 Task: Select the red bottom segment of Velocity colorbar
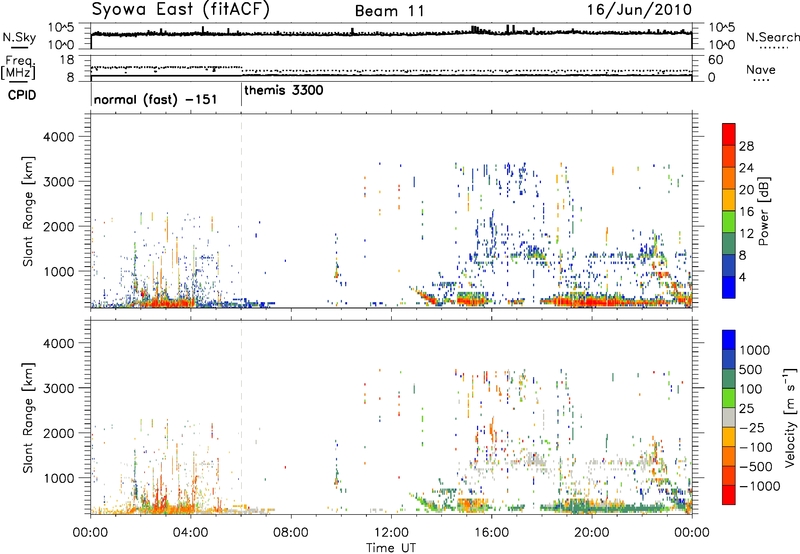pos(729,495)
